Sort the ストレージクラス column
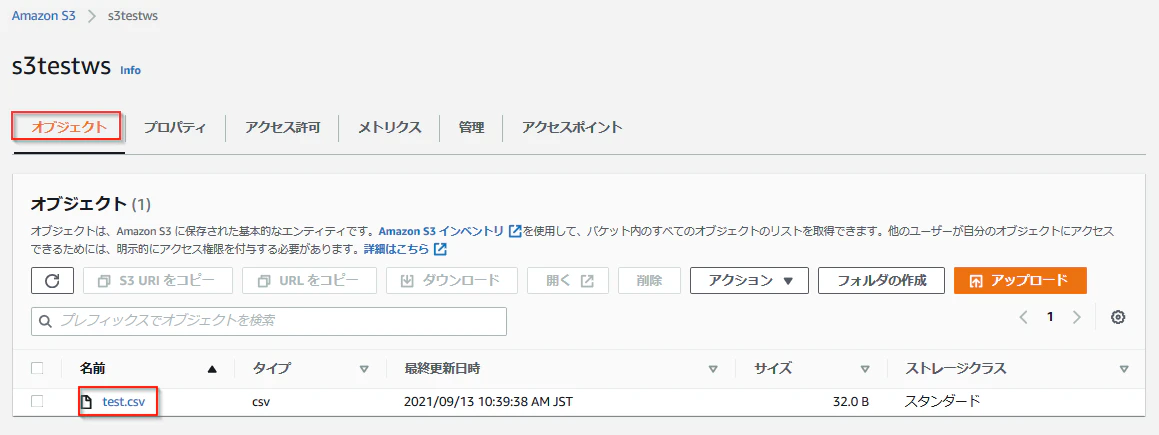 pos(1124,369)
